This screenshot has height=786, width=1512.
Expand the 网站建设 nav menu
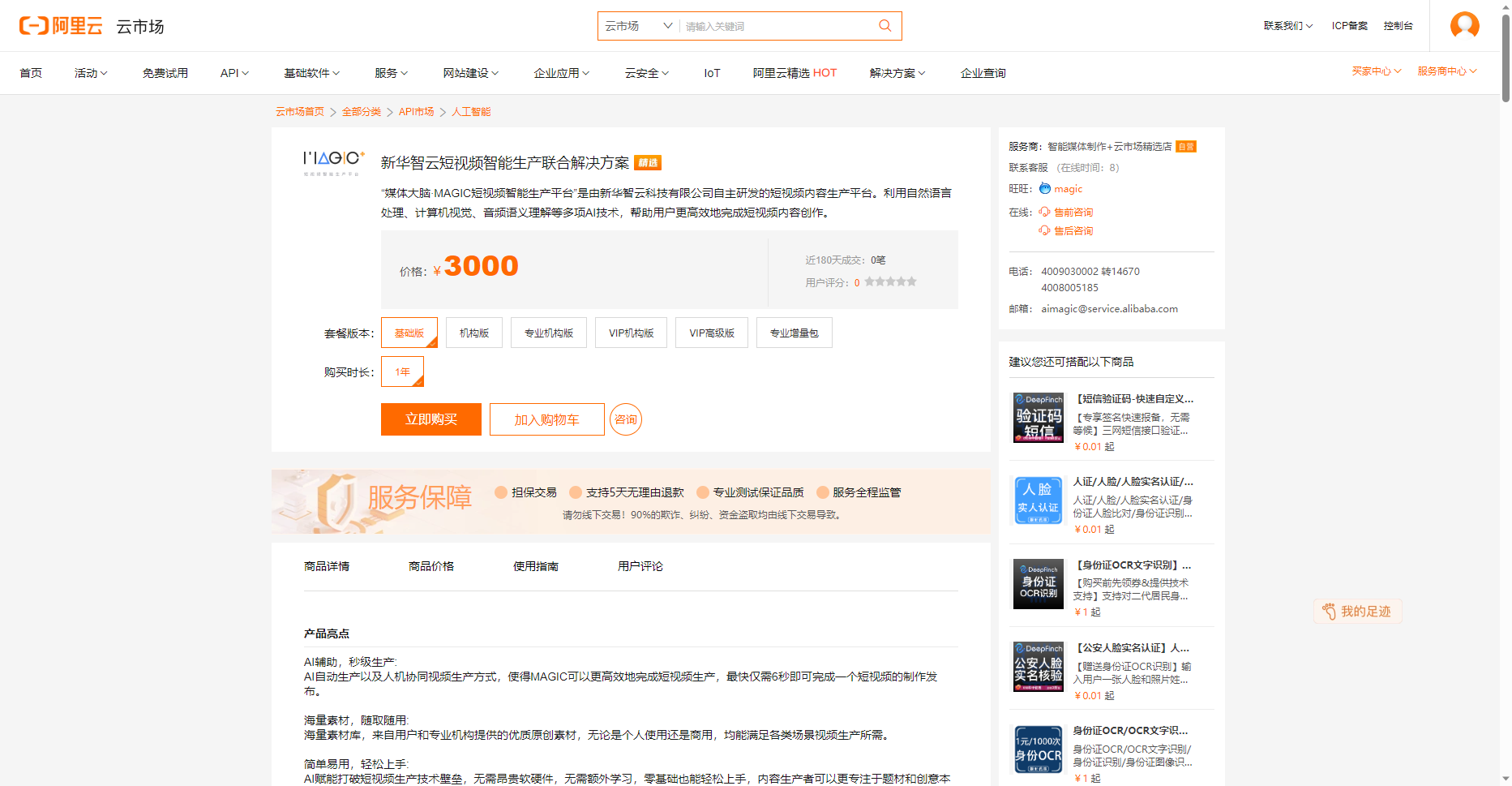[470, 73]
